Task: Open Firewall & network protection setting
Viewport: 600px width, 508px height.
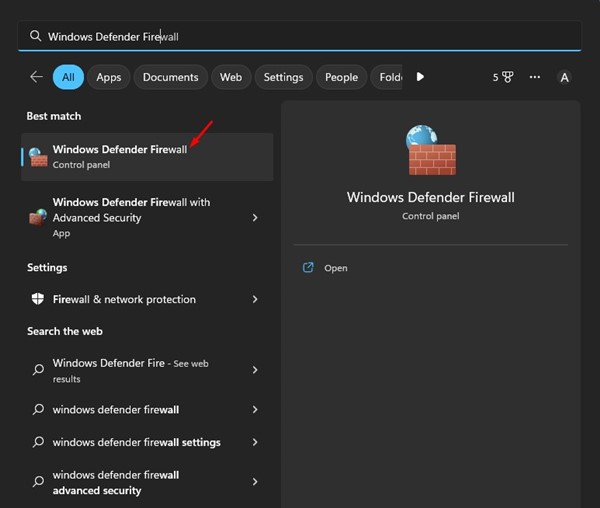Action: click(147, 299)
